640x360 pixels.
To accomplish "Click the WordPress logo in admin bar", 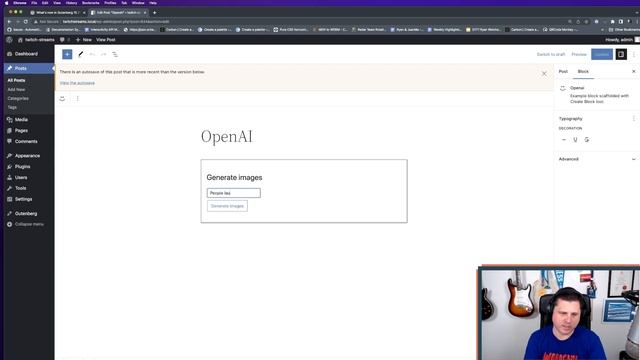I will click(9, 40).
